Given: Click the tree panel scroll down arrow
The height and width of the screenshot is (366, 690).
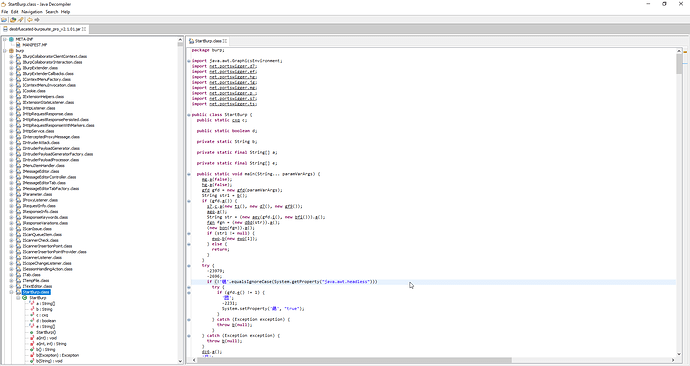Looking at the screenshot, I should (x=180, y=361).
